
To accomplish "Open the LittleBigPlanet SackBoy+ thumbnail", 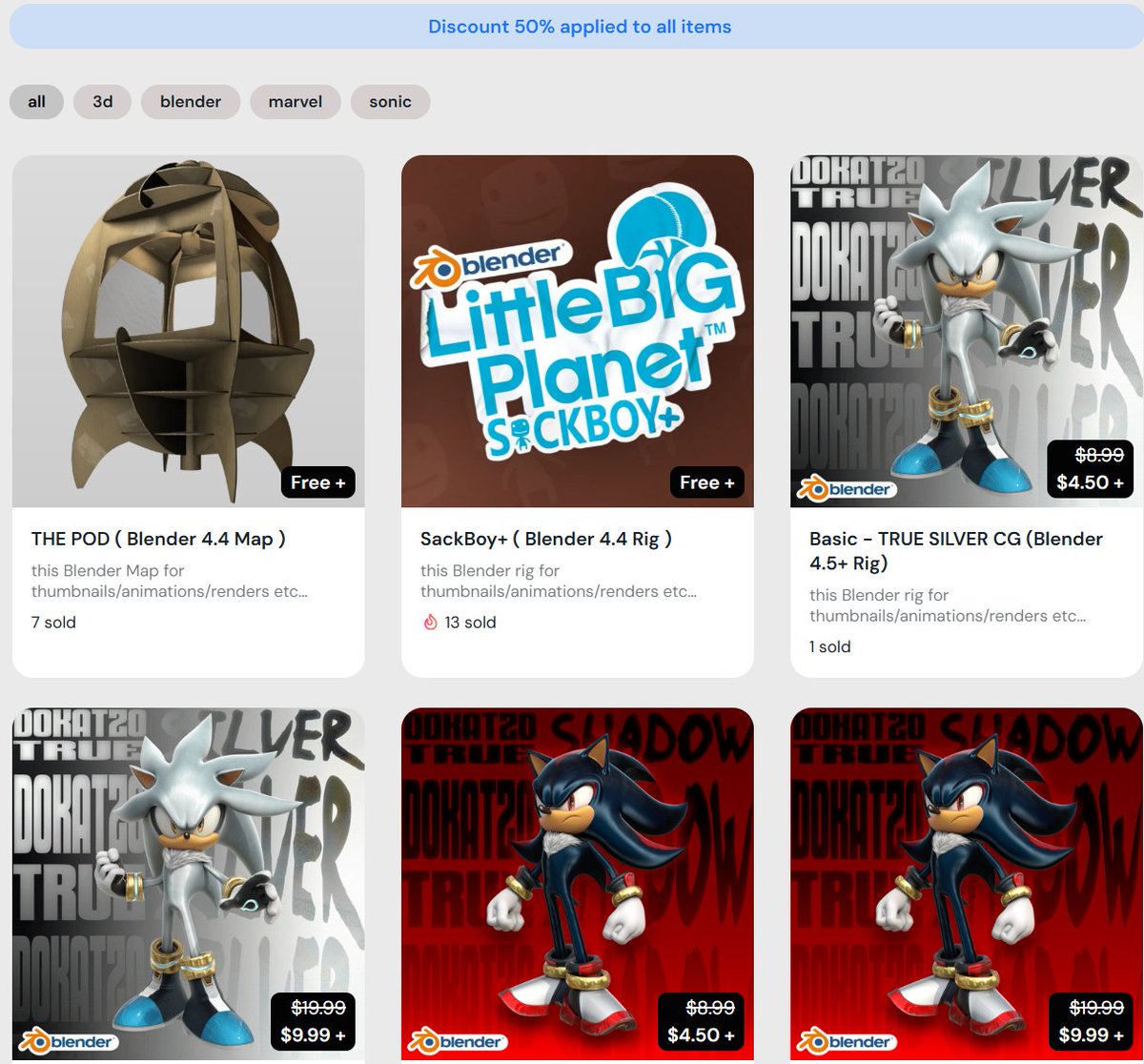I will pyautogui.click(x=578, y=331).
